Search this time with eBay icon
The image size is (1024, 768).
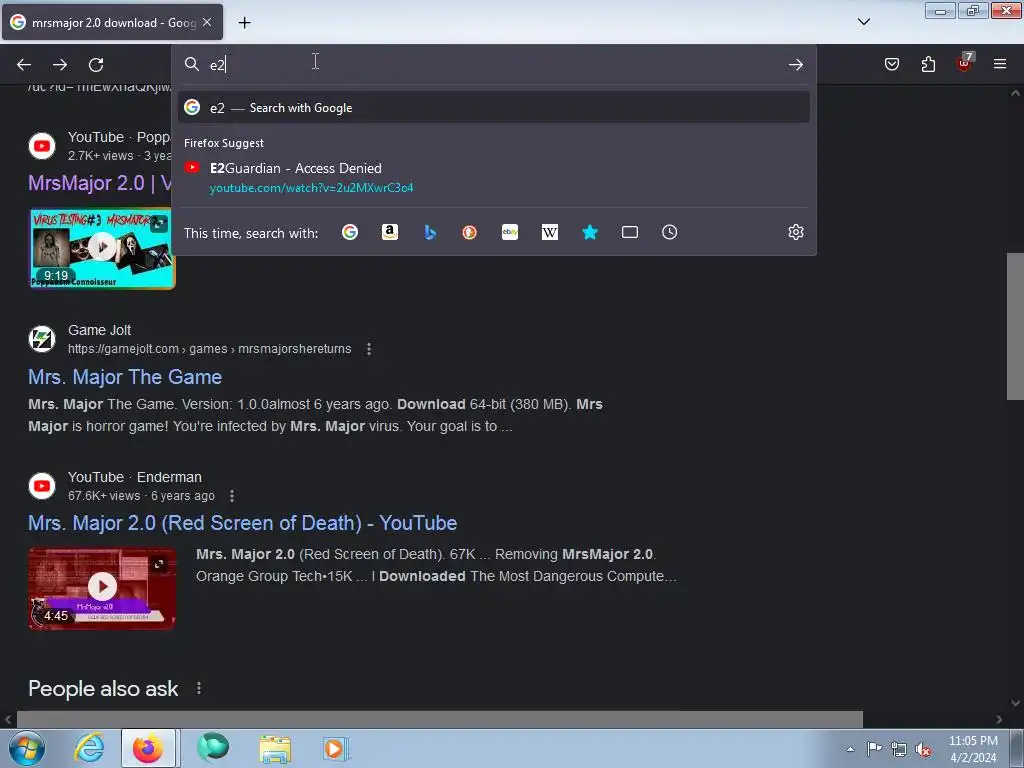tap(510, 232)
